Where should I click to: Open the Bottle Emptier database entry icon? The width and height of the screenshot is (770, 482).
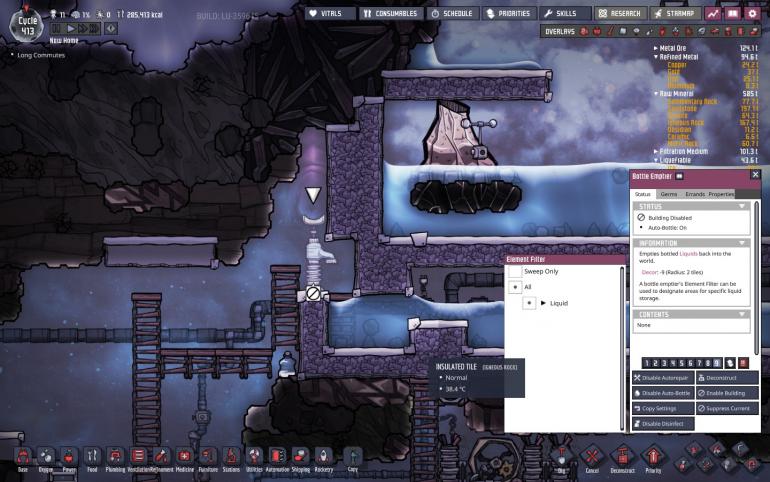click(x=680, y=176)
